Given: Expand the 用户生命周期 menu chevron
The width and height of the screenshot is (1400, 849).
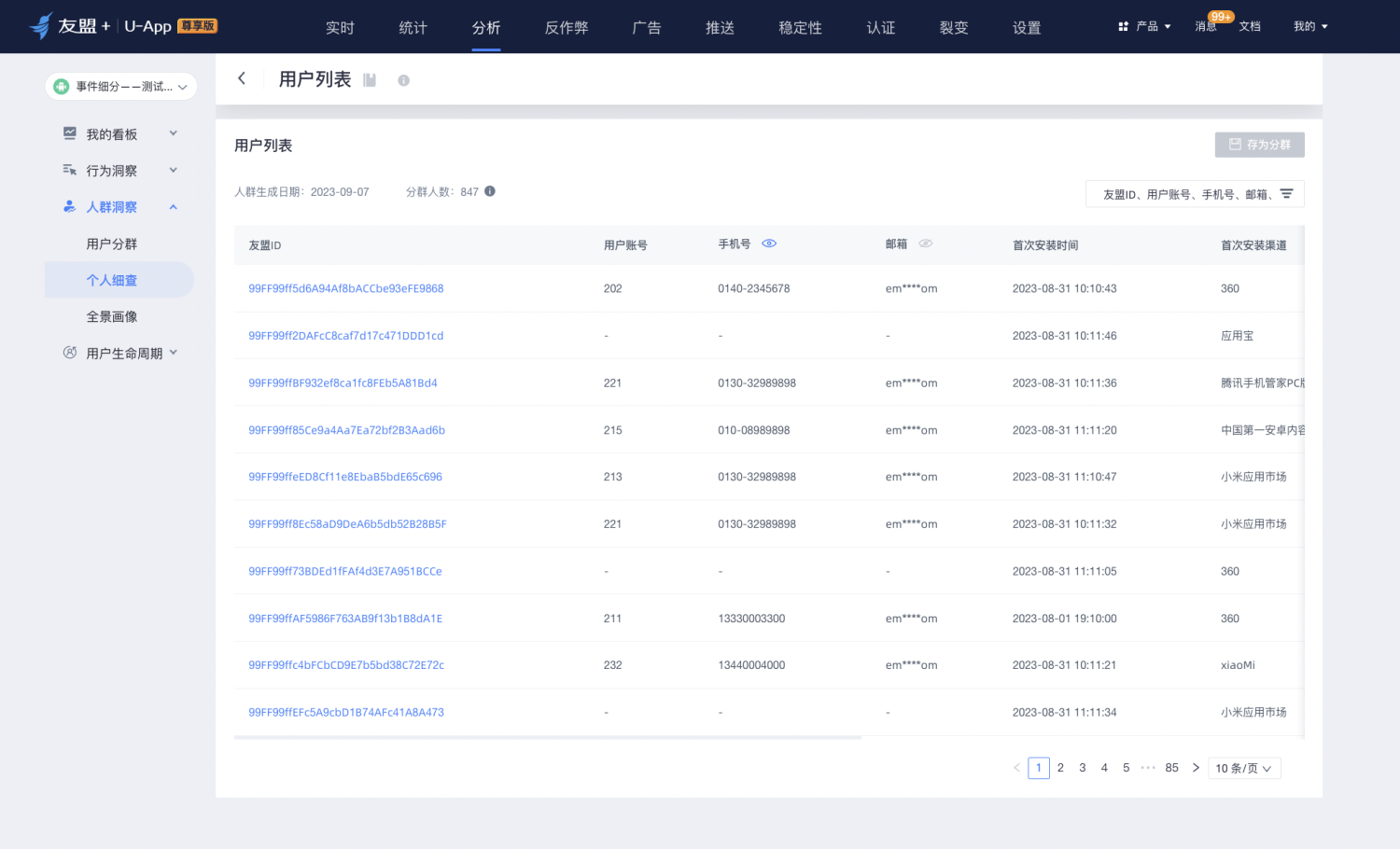Looking at the screenshot, I should (x=174, y=353).
